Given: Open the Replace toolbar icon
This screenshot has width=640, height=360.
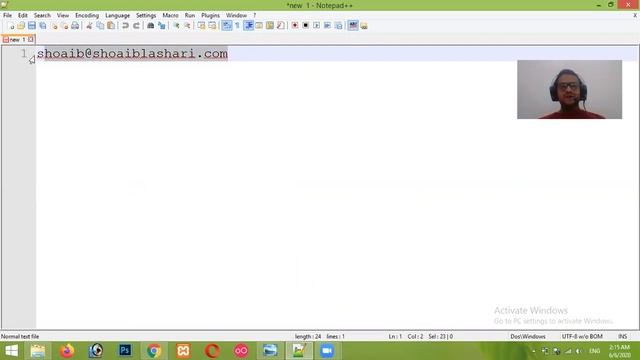Looking at the screenshot, I should click(162, 26).
